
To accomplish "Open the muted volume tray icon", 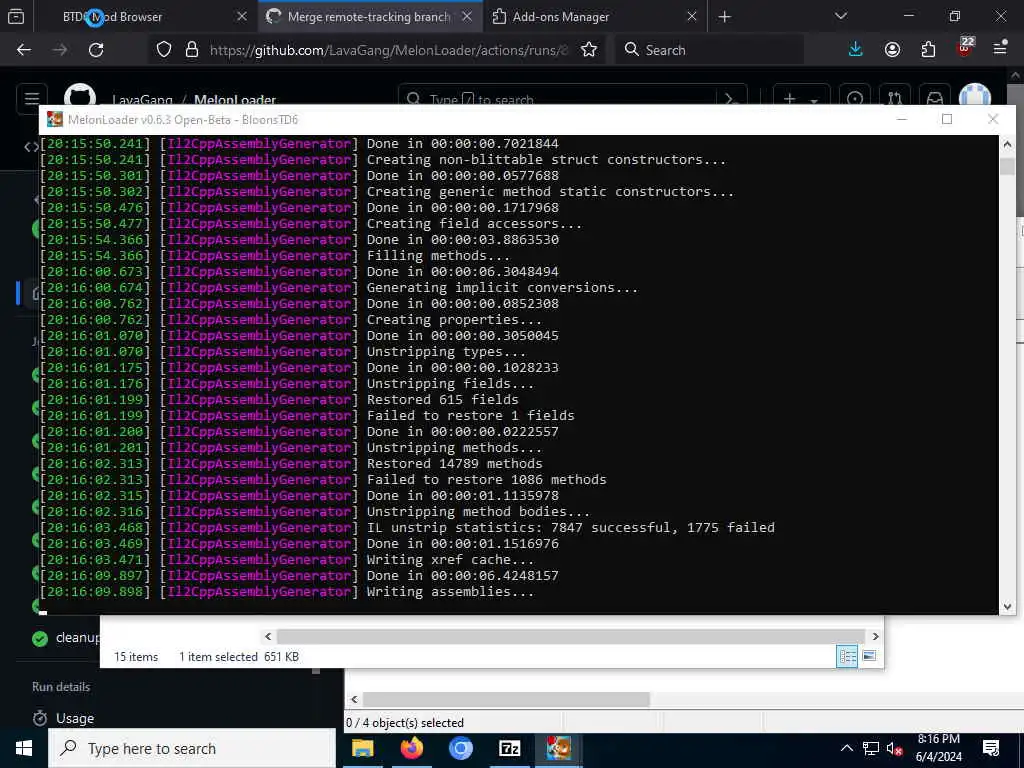I will click(895, 748).
